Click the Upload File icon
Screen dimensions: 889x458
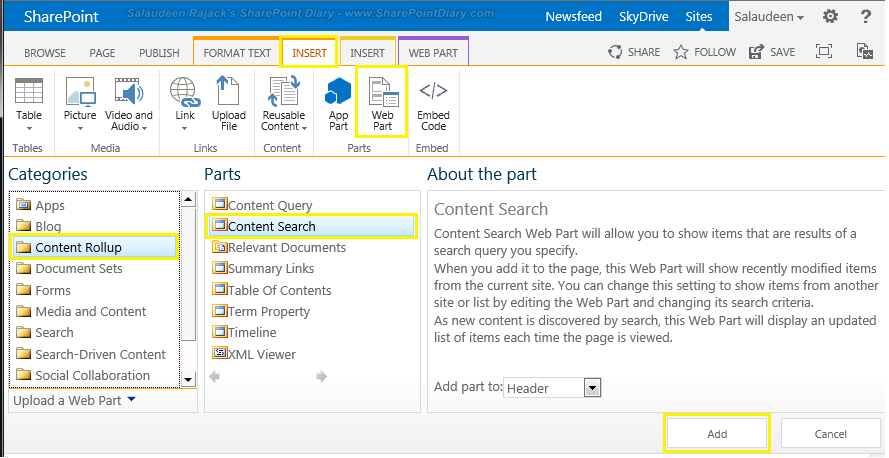click(228, 91)
